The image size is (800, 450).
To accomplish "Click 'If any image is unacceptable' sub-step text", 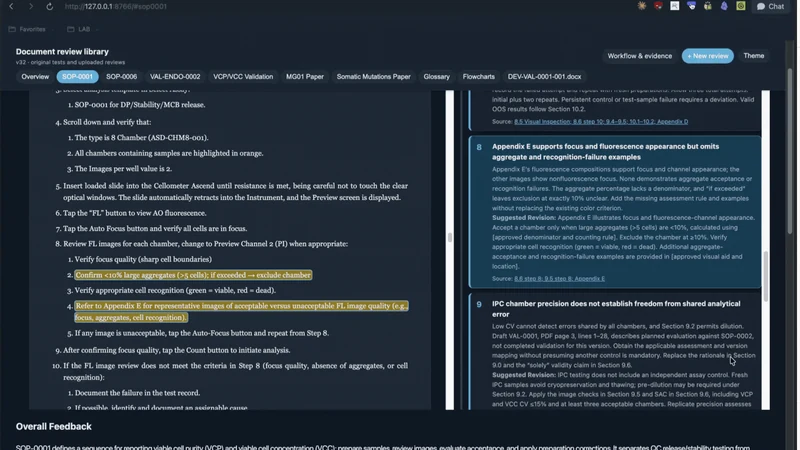I will (202, 333).
